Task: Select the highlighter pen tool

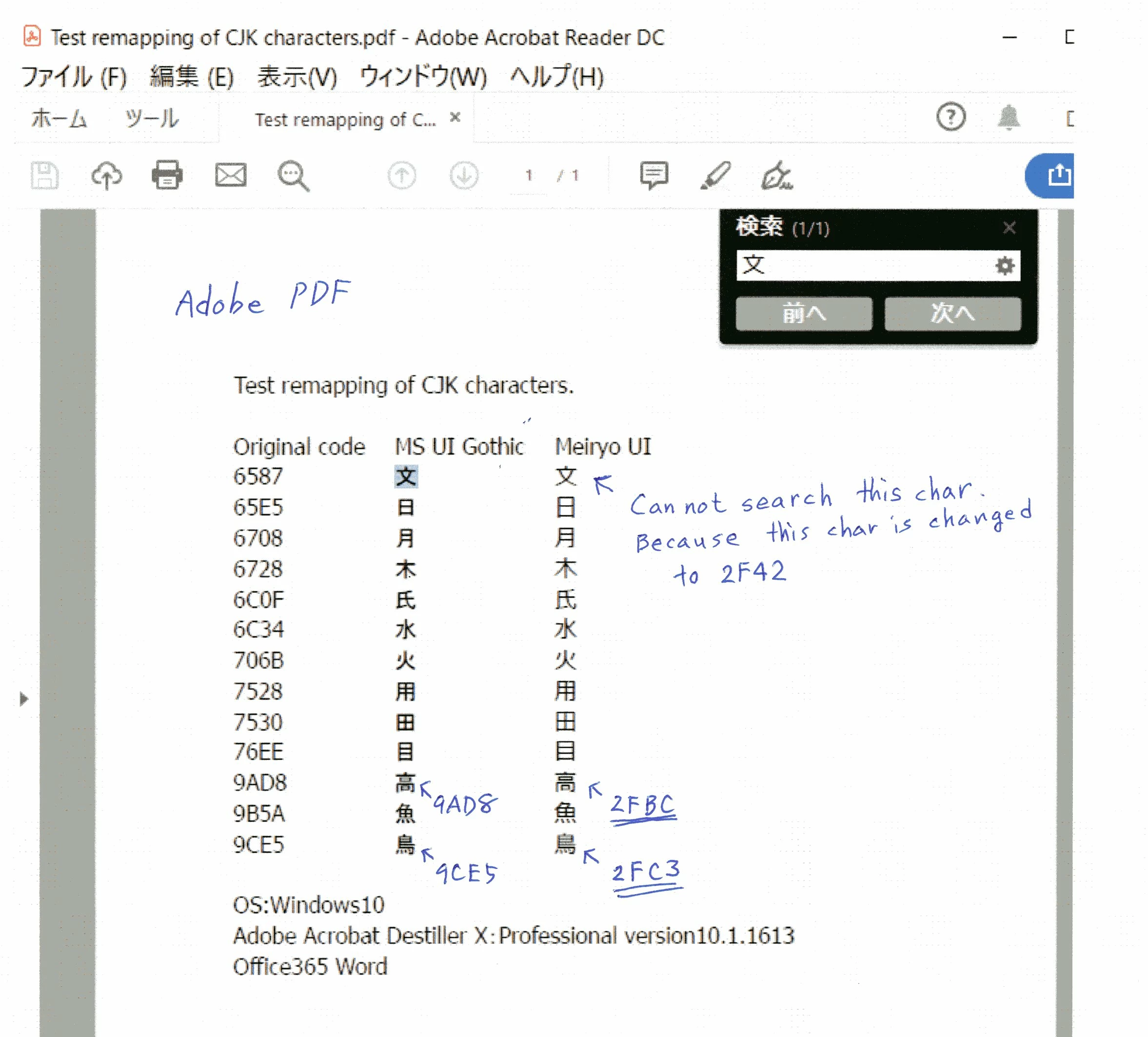Action: click(x=715, y=176)
